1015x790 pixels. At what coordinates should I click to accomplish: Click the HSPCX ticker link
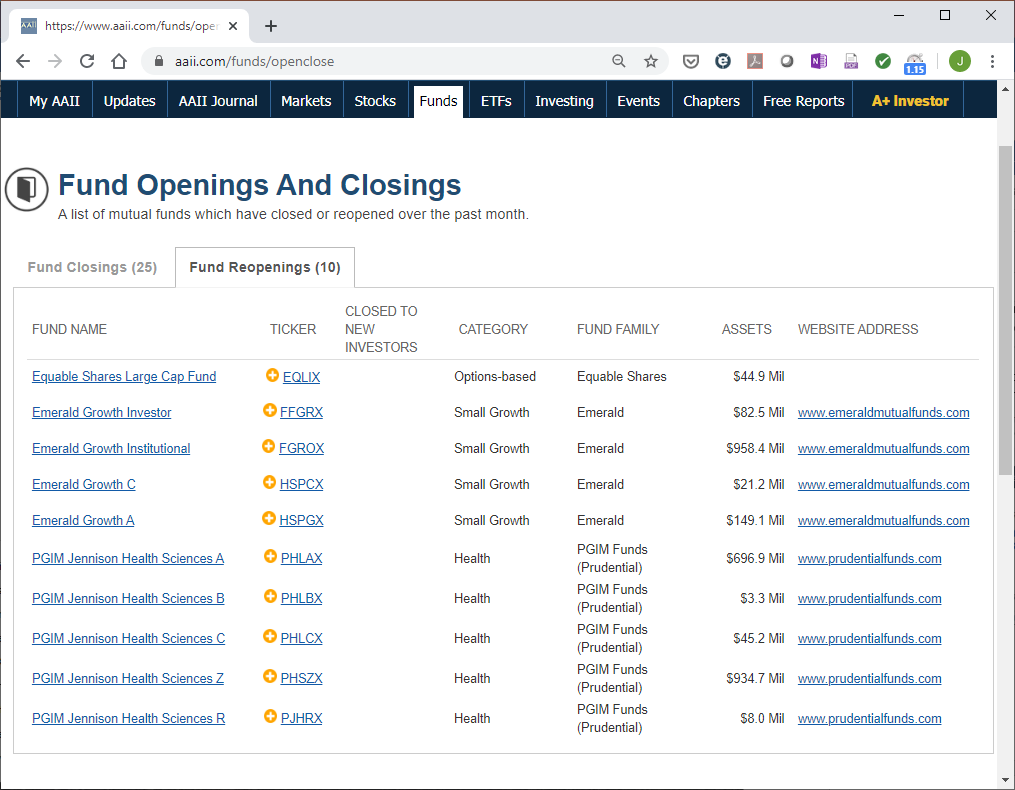pyautogui.click(x=302, y=484)
